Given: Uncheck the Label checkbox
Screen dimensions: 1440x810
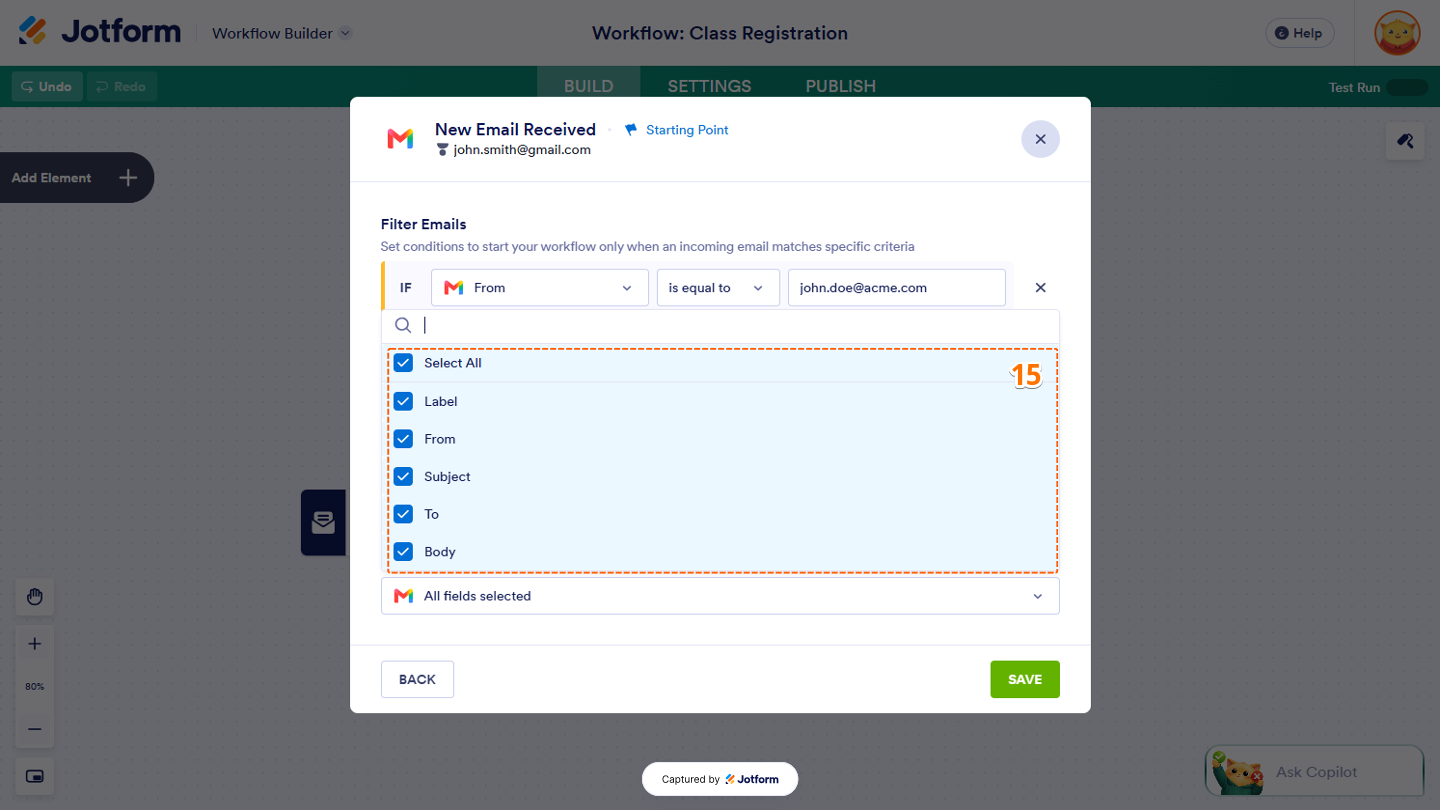Looking at the screenshot, I should pos(403,401).
